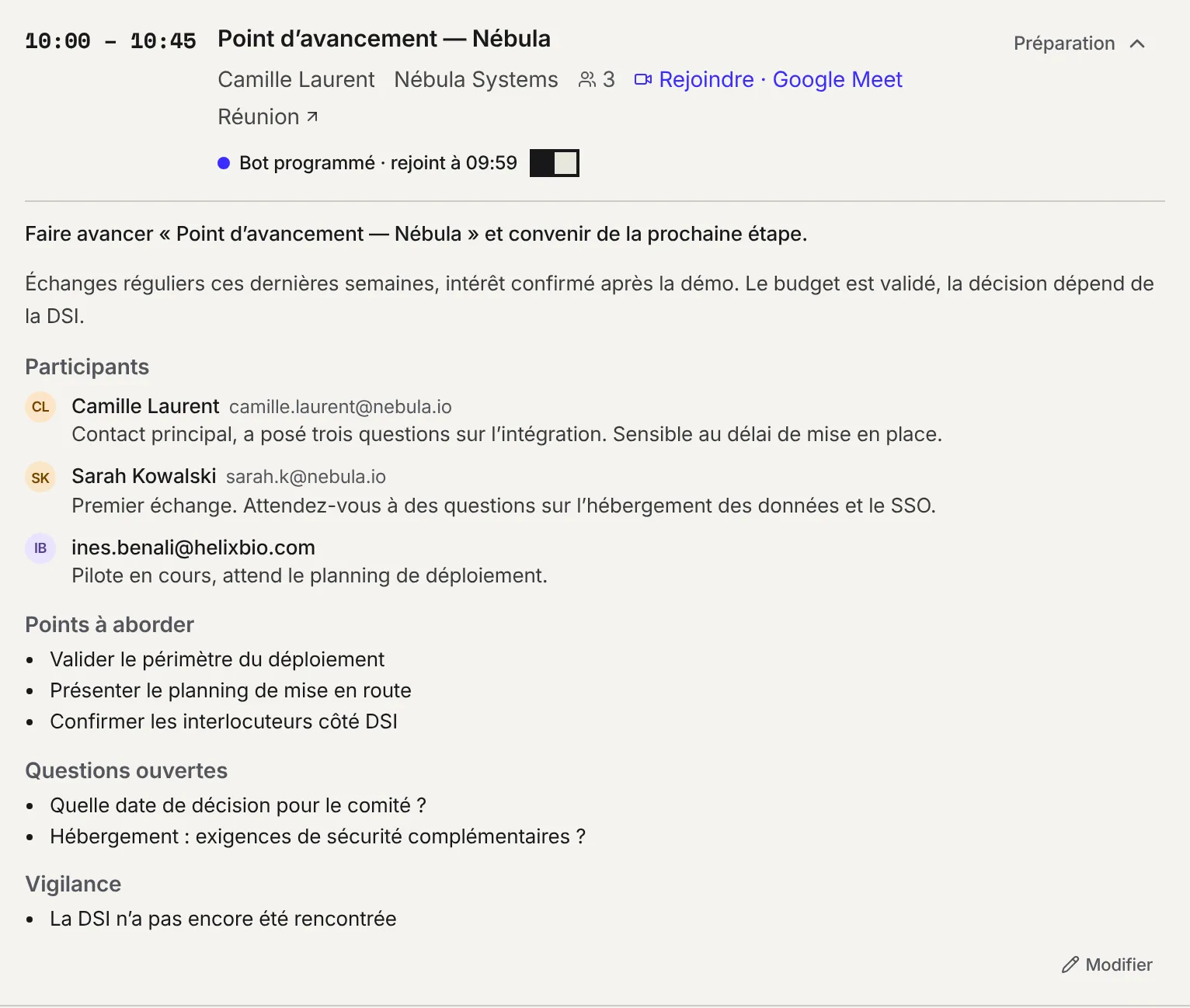Click ines.benali@helixbio.com participant
Viewport: 1190px width, 1008px height.
coord(193,547)
